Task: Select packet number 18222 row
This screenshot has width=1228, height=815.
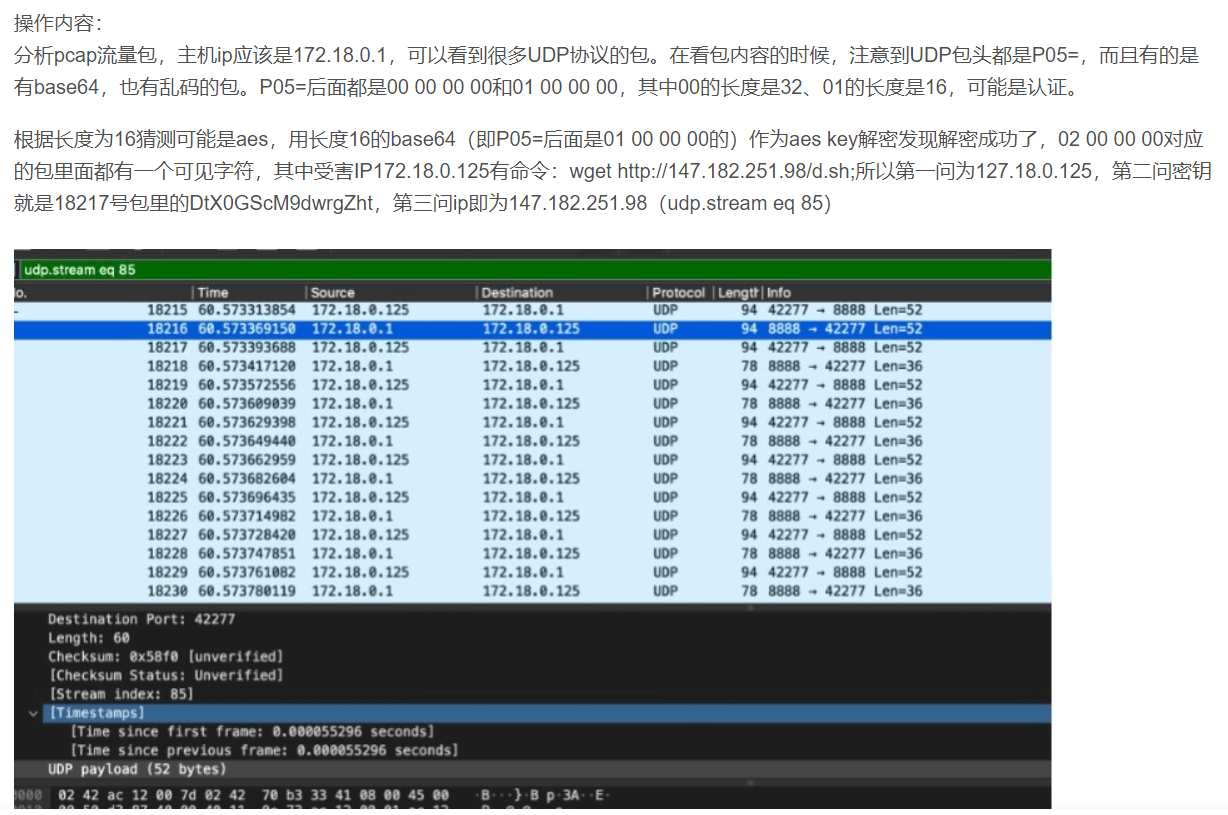Action: click(x=532, y=441)
